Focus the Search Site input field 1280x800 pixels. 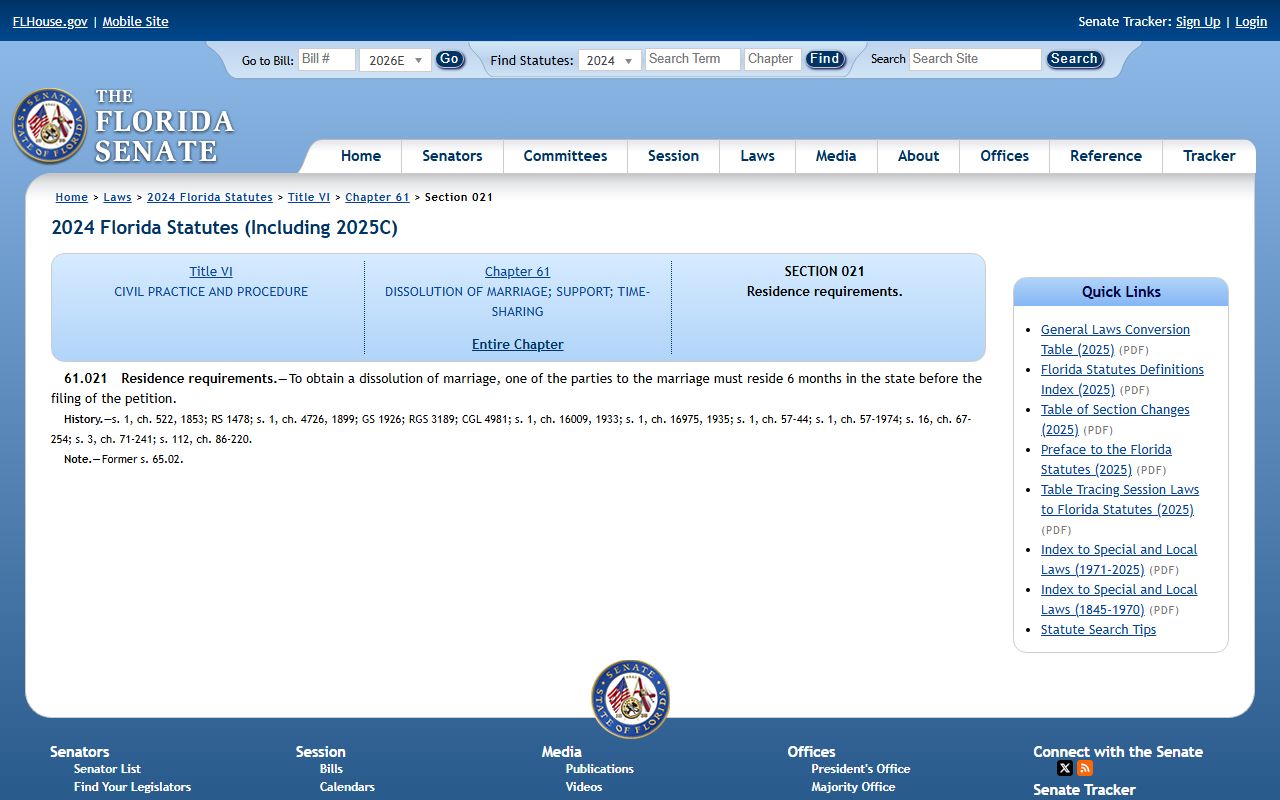click(x=975, y=59)
